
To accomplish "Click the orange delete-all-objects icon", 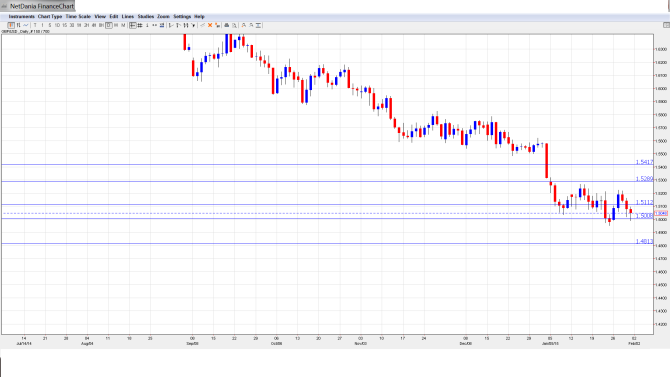I will (217, 25).
